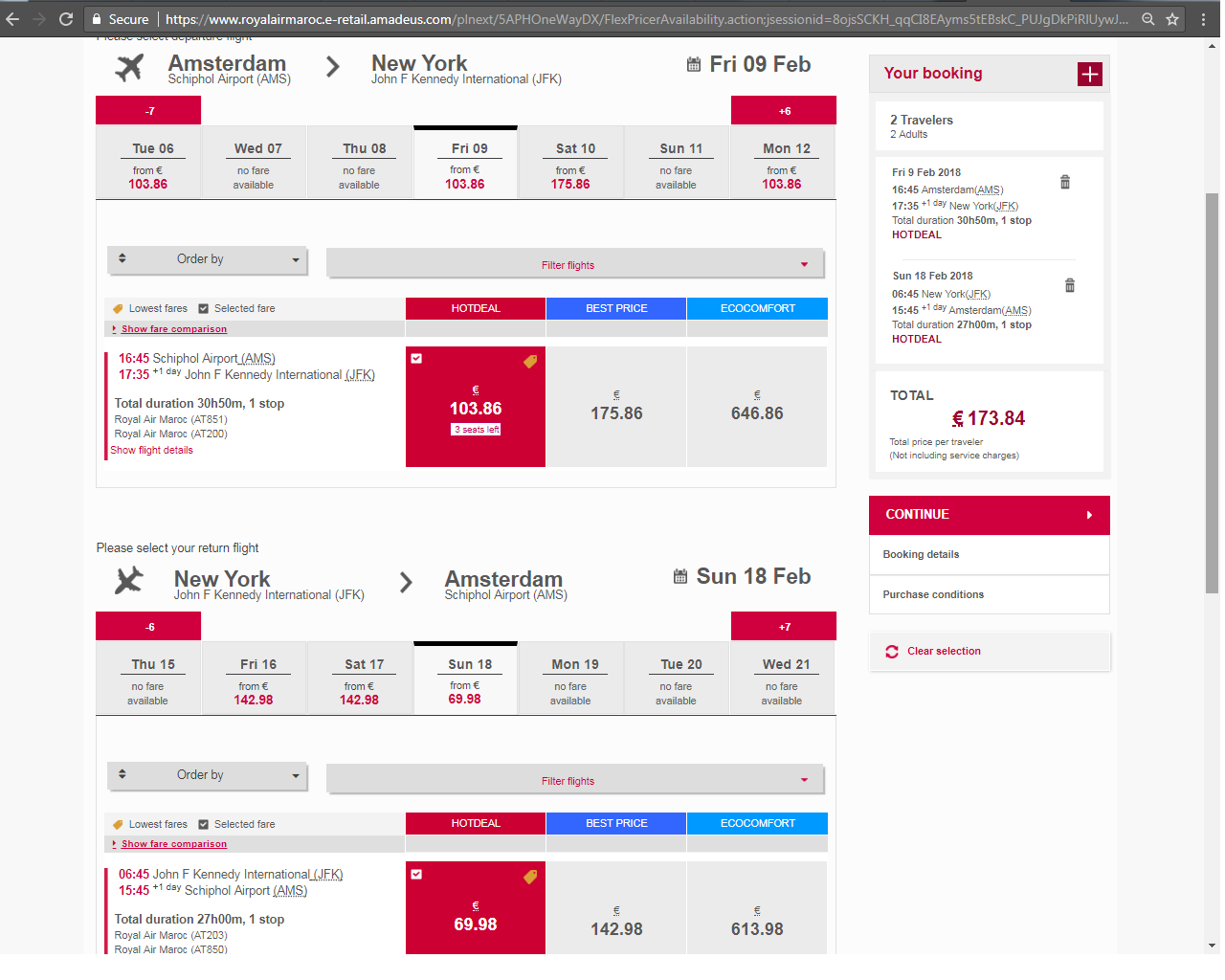This screenshot has height=980, width=1225.
Task: Toggle Selected fare checkbox in return legend
Action: point(203,824)
